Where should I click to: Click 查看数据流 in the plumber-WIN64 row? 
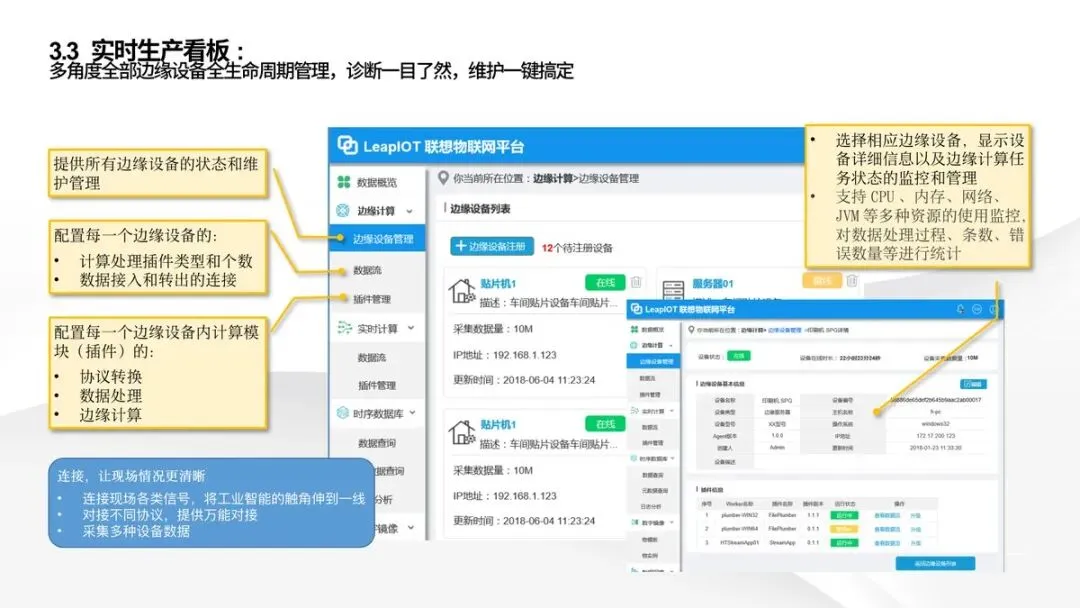[x=888, y=529]
